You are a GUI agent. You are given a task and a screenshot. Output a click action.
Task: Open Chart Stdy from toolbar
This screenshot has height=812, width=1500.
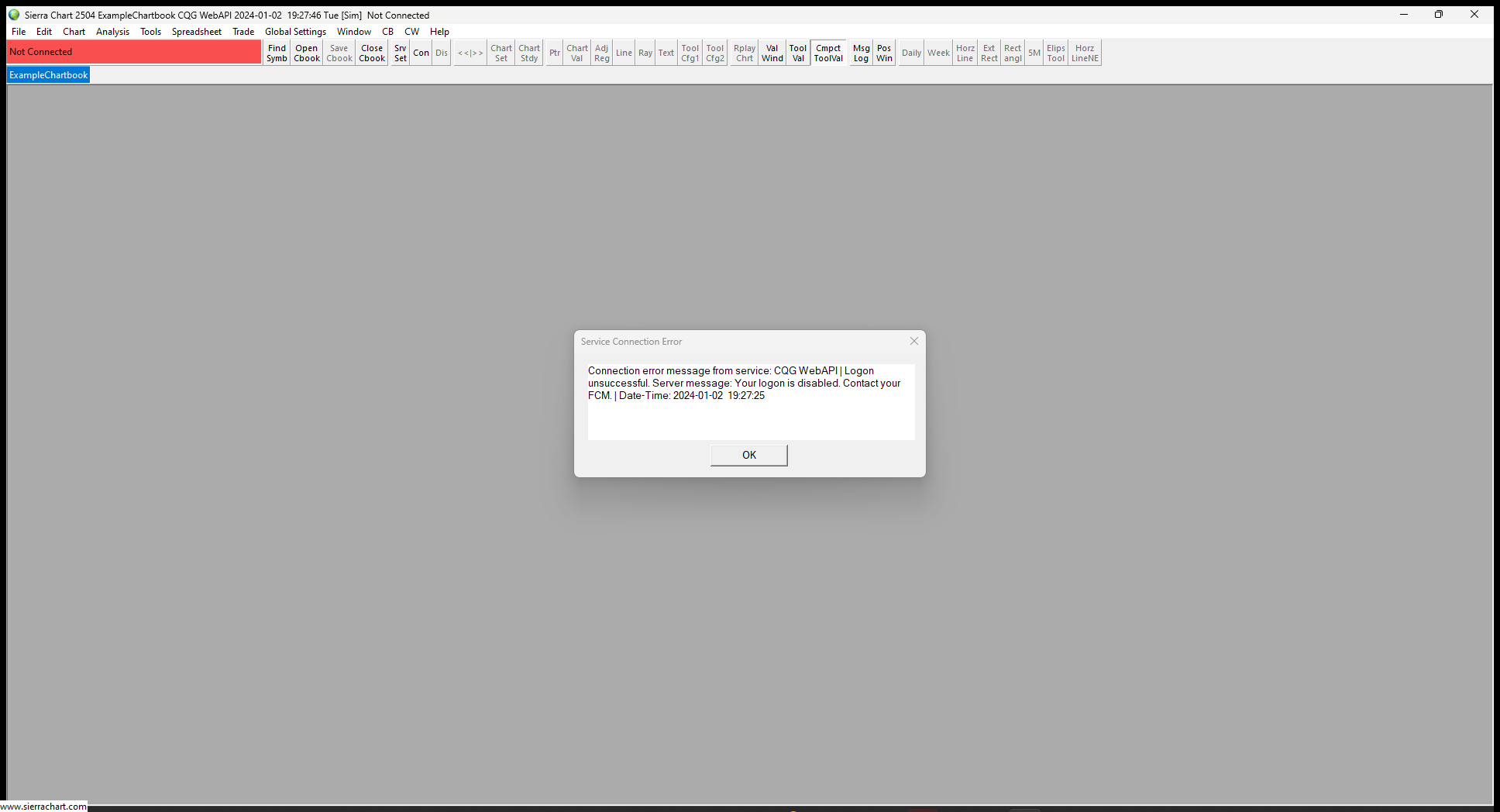coord(529,53)
